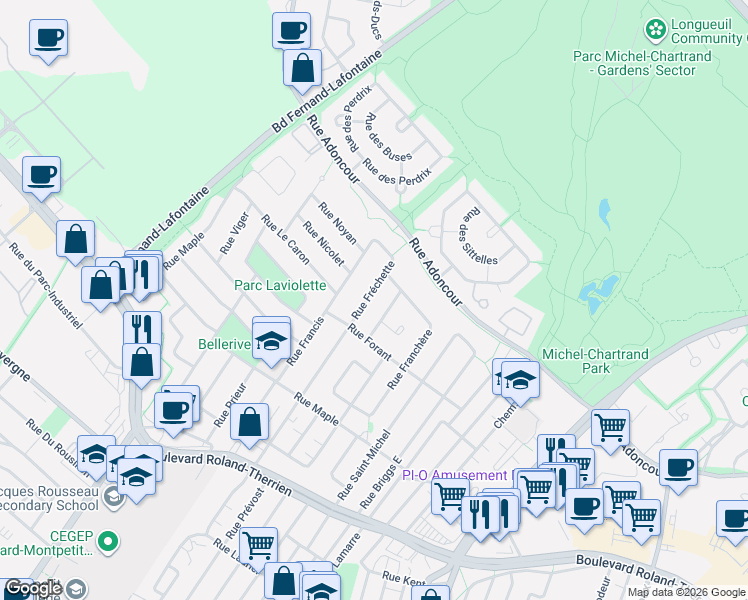
Task: Click the Rue des Buses street label
Action: coord(388,137)
